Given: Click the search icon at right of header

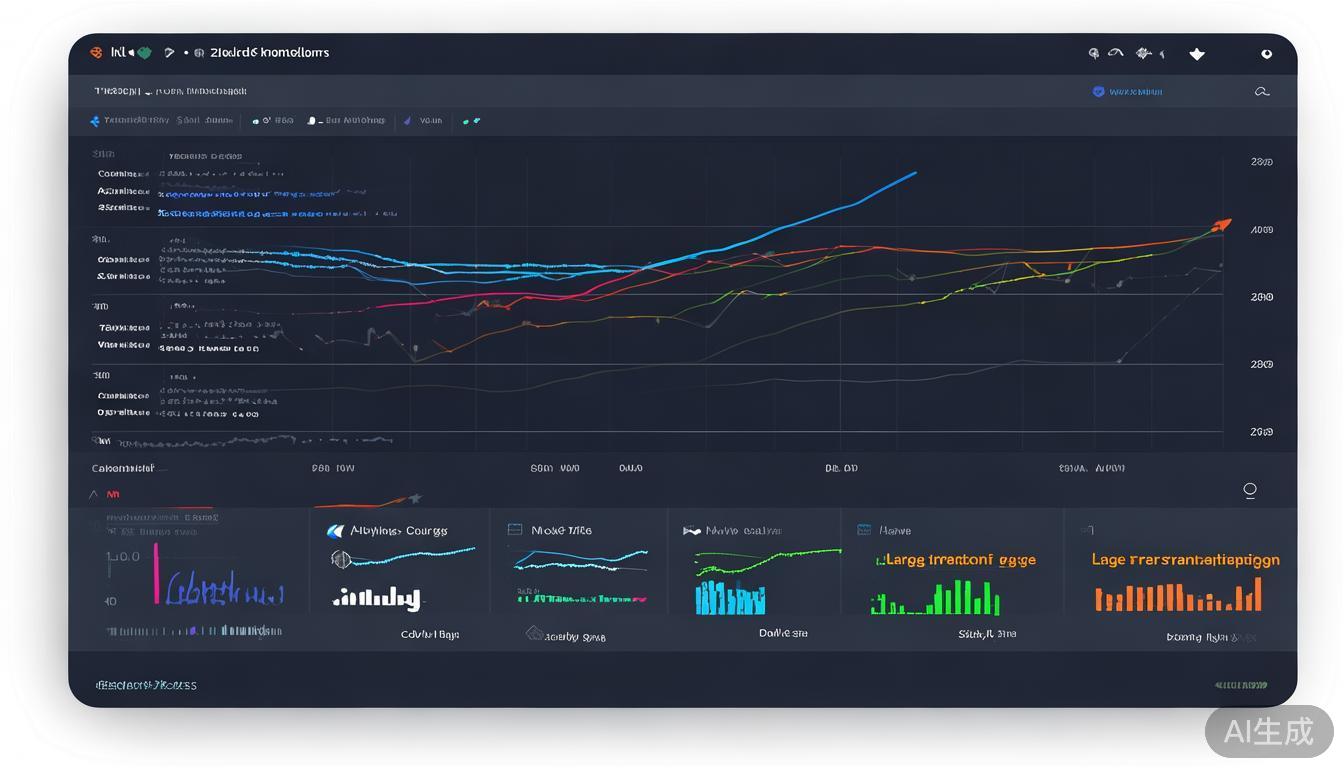Looking at the screenshot, I should (x=1261, y=92).
